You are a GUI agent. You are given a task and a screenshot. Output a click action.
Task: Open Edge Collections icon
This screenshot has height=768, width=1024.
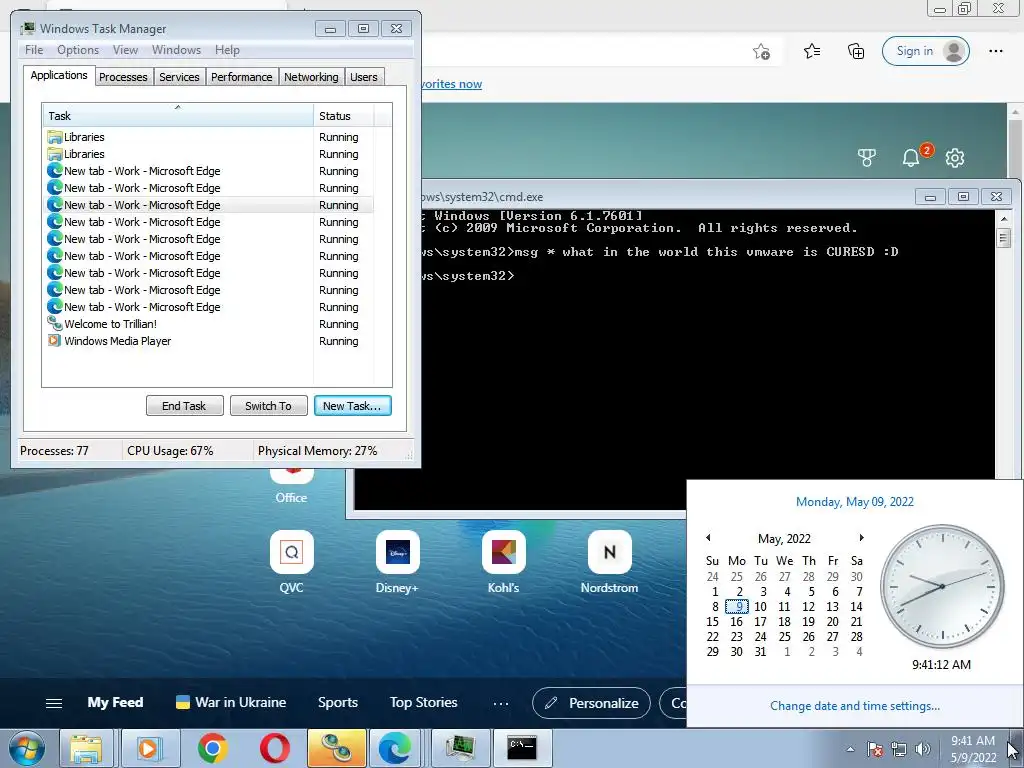tap(856, 51)
